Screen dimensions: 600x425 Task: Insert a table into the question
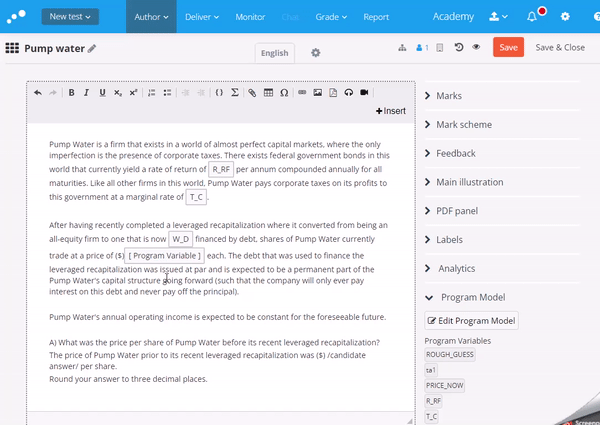click(x=268, y=93)
